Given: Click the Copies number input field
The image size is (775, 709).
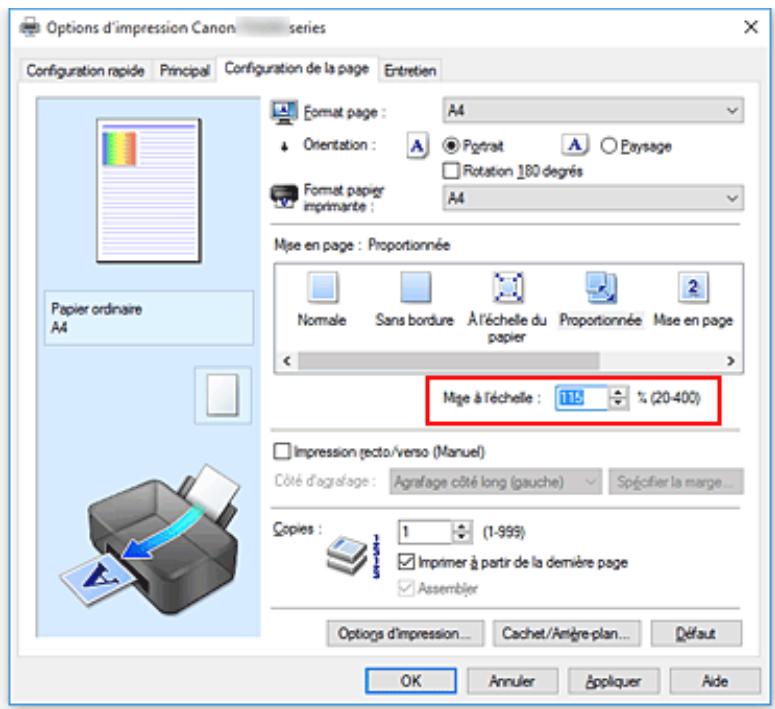Looking at the screenshot, I should coord(425,532).
